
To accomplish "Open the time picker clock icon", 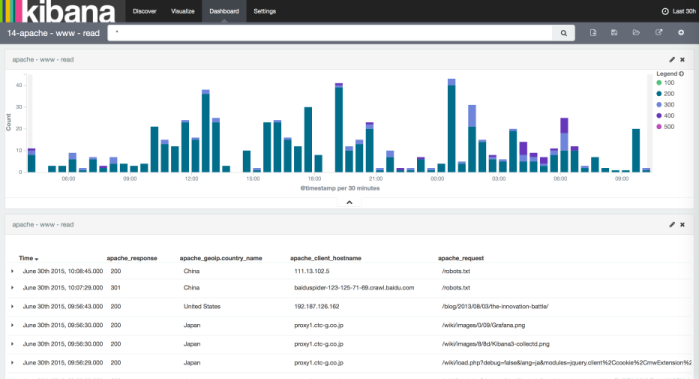I will (665, 11).
